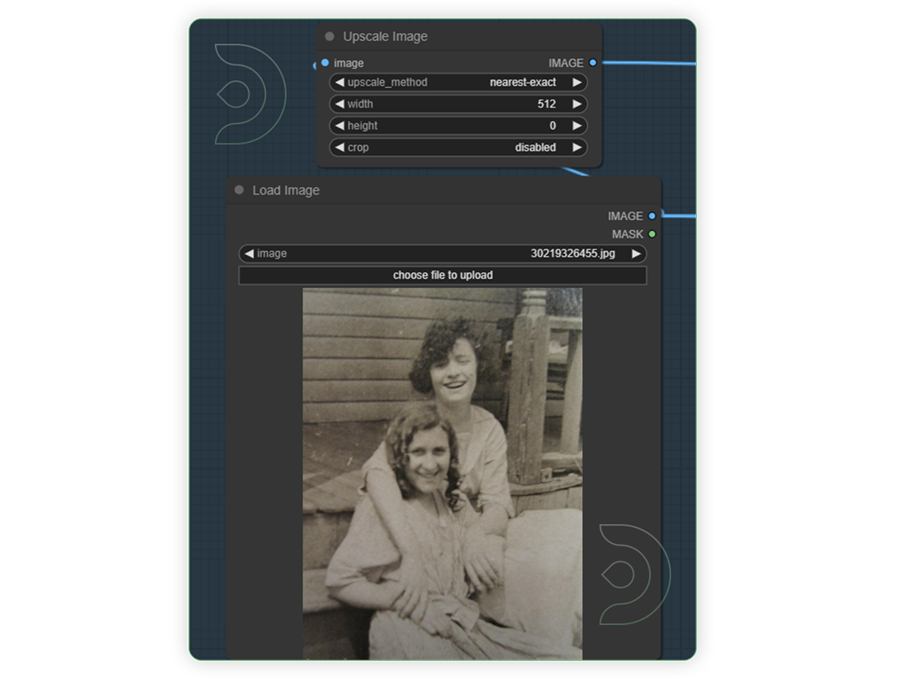Click the IMAGE label on Upscale Image node
900x679 pixels.
tap(566, 63)
